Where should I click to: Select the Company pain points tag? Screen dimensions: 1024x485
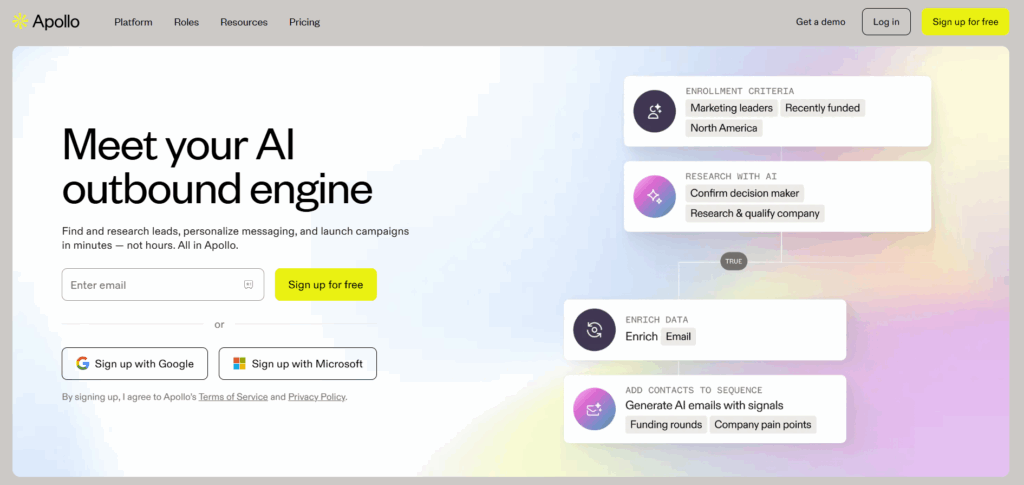pyautogui.click(x=763, y=425)
